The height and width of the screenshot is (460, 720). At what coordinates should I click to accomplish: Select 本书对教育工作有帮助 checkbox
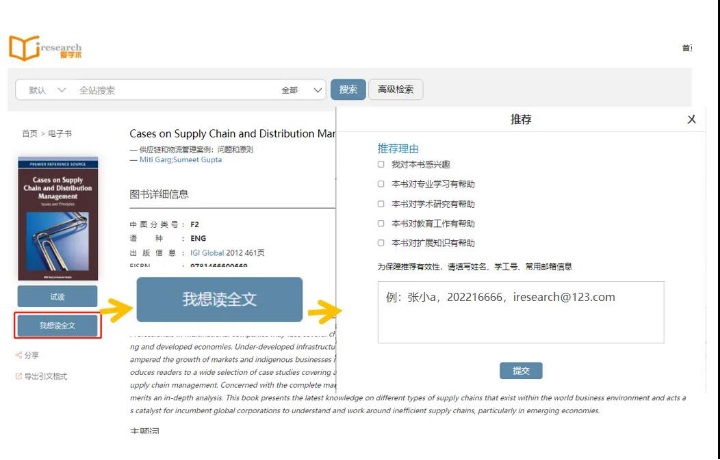[381, 223]
